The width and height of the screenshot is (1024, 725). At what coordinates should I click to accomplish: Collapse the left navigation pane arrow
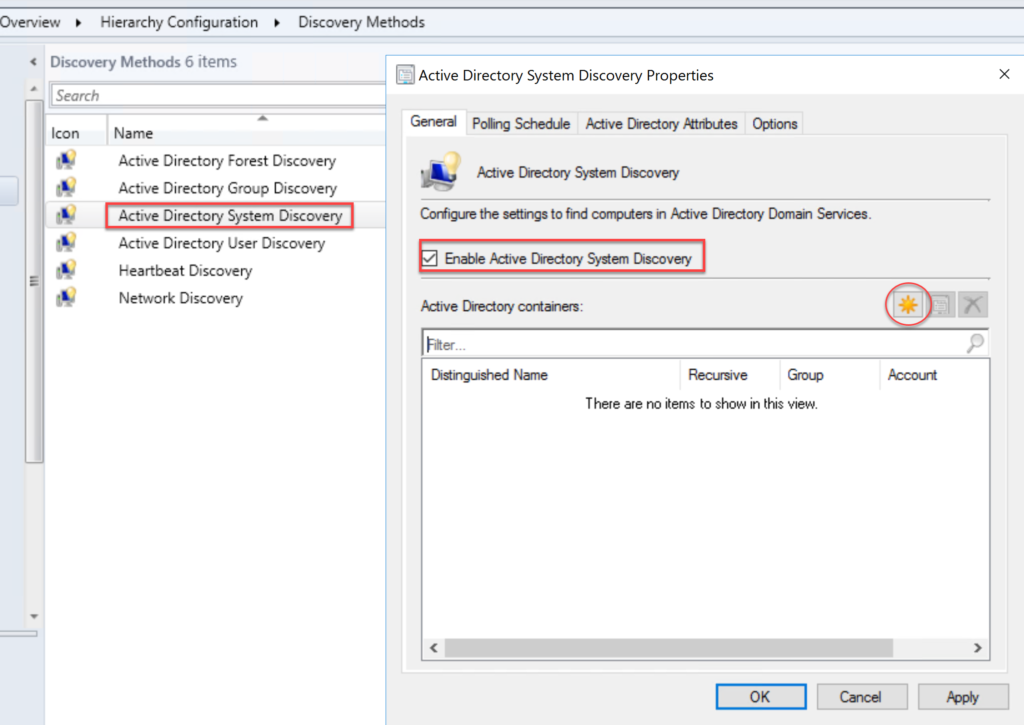click(x=34, y=62)
